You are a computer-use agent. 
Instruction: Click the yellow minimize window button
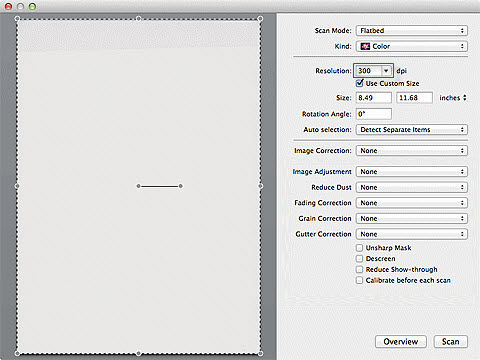pos(20,6)
